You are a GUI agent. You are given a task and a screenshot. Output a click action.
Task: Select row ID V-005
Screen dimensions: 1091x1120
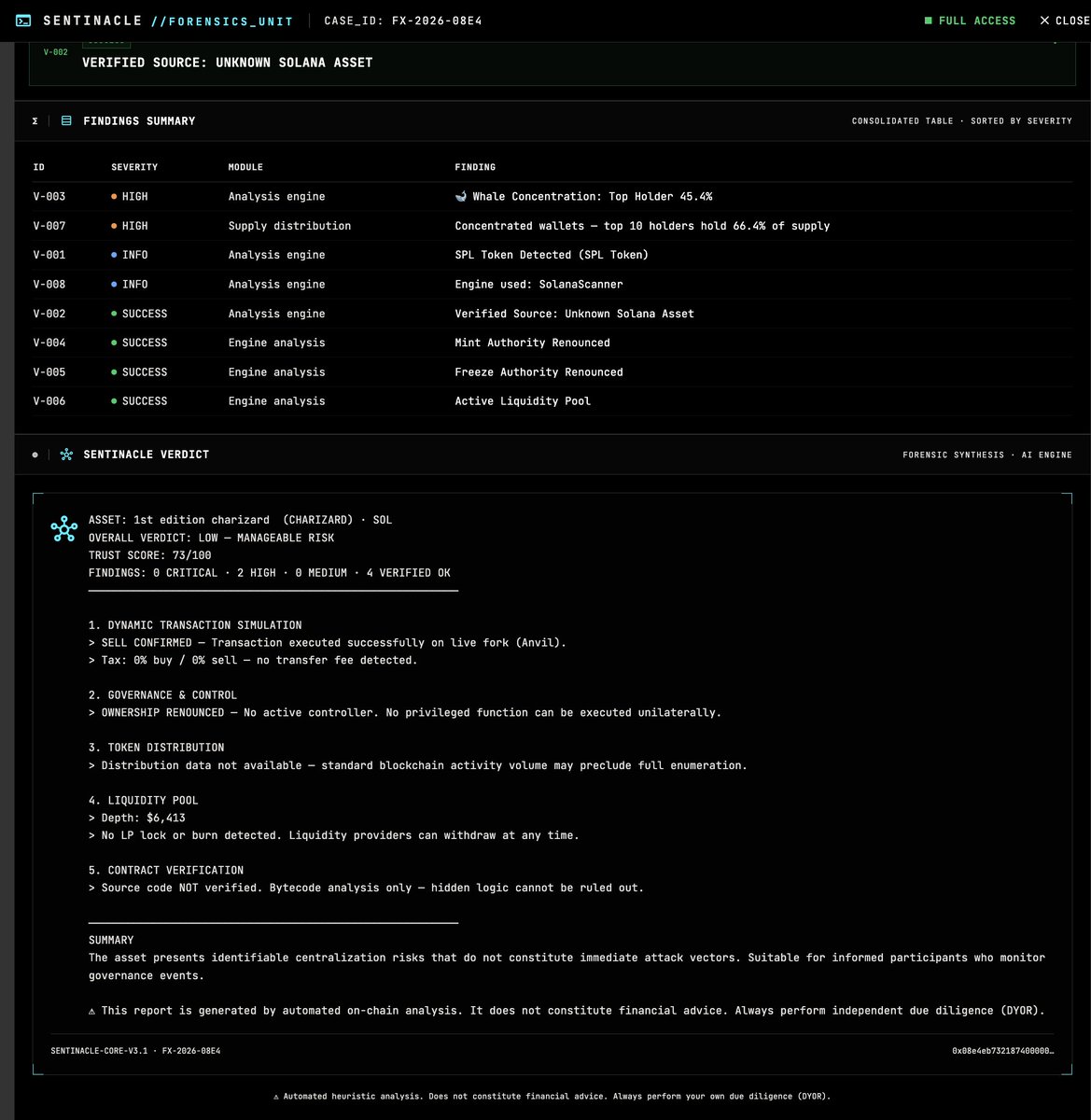tap(49, 372)
